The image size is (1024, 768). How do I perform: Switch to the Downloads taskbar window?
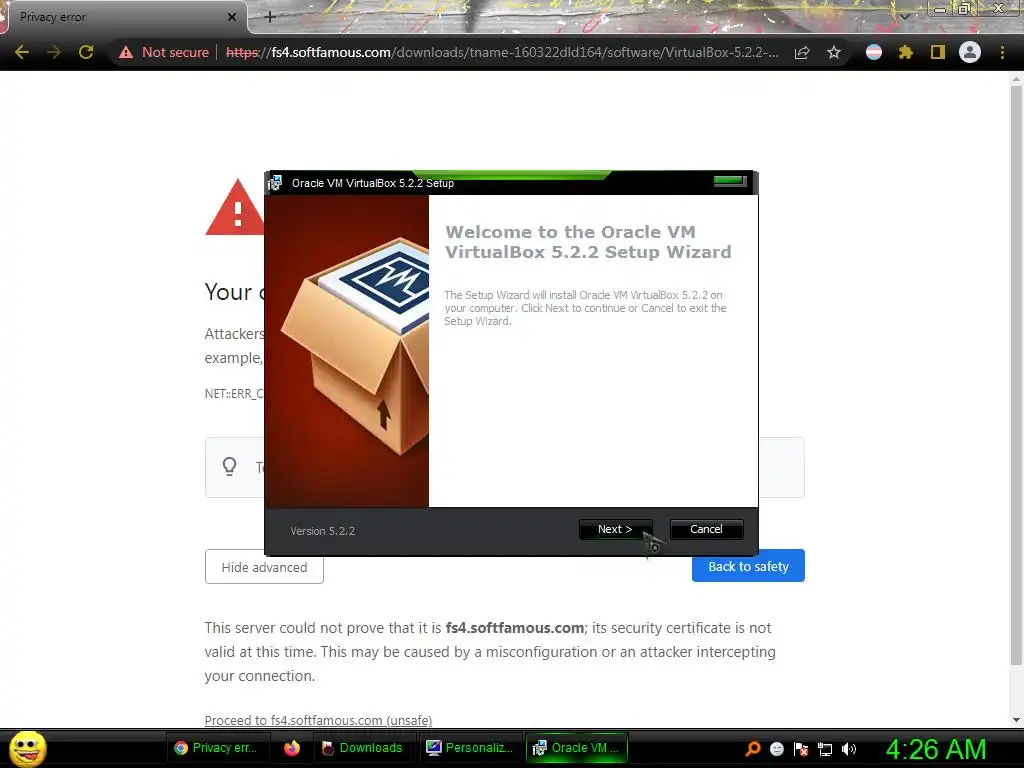363,748
